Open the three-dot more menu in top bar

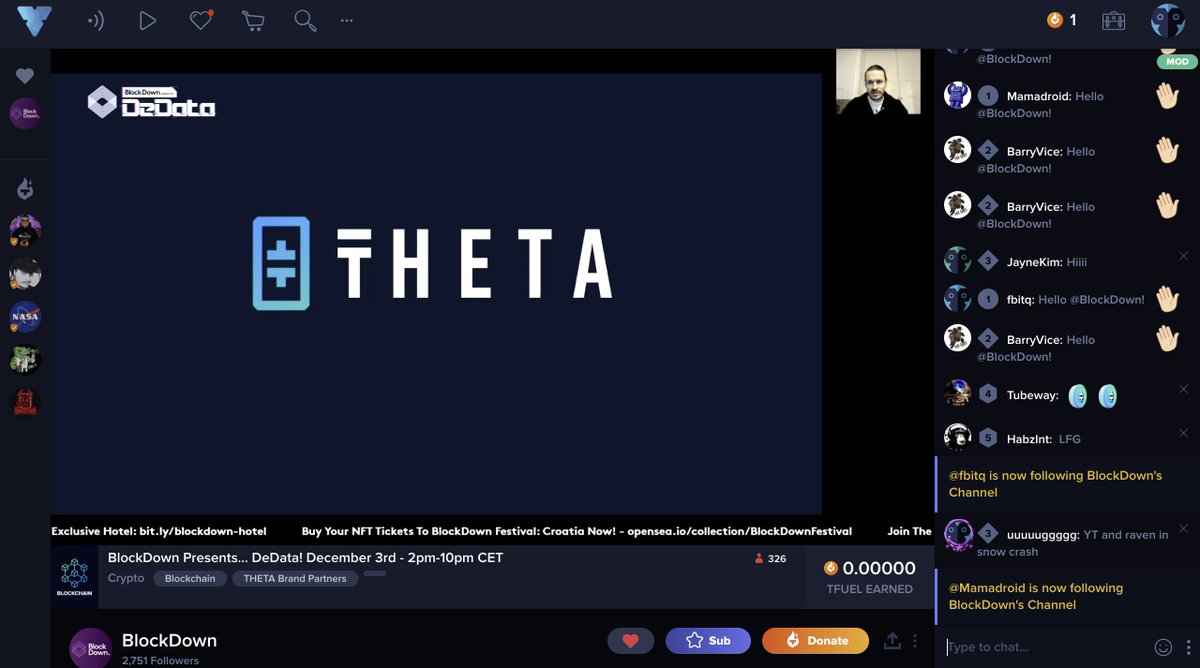click(347, 20)
